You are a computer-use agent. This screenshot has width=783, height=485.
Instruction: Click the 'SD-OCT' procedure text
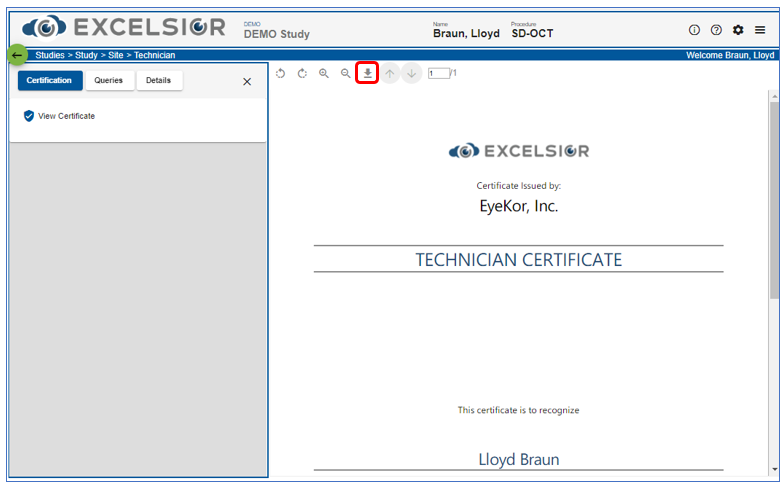[x=532, y=33]
